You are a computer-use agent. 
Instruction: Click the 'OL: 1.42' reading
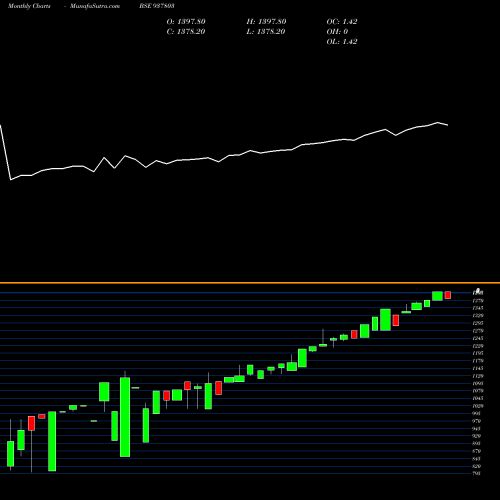pyautogui.click(x=342, y=42)
